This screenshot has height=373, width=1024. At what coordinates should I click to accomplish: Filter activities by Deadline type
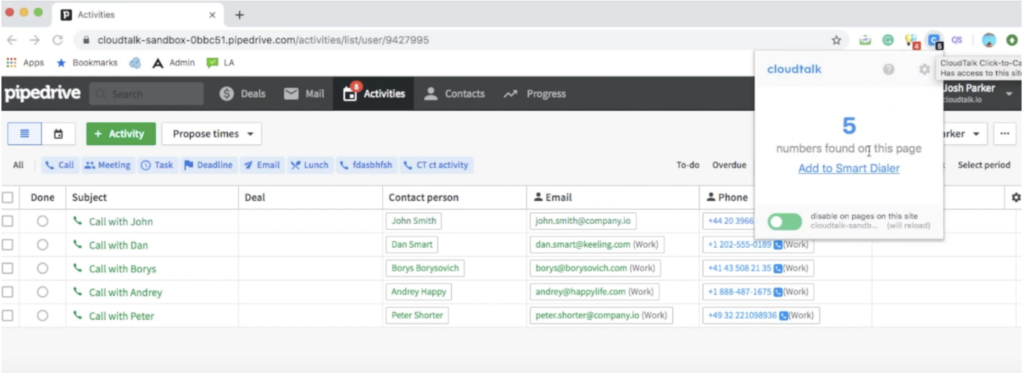click(208, 165)
